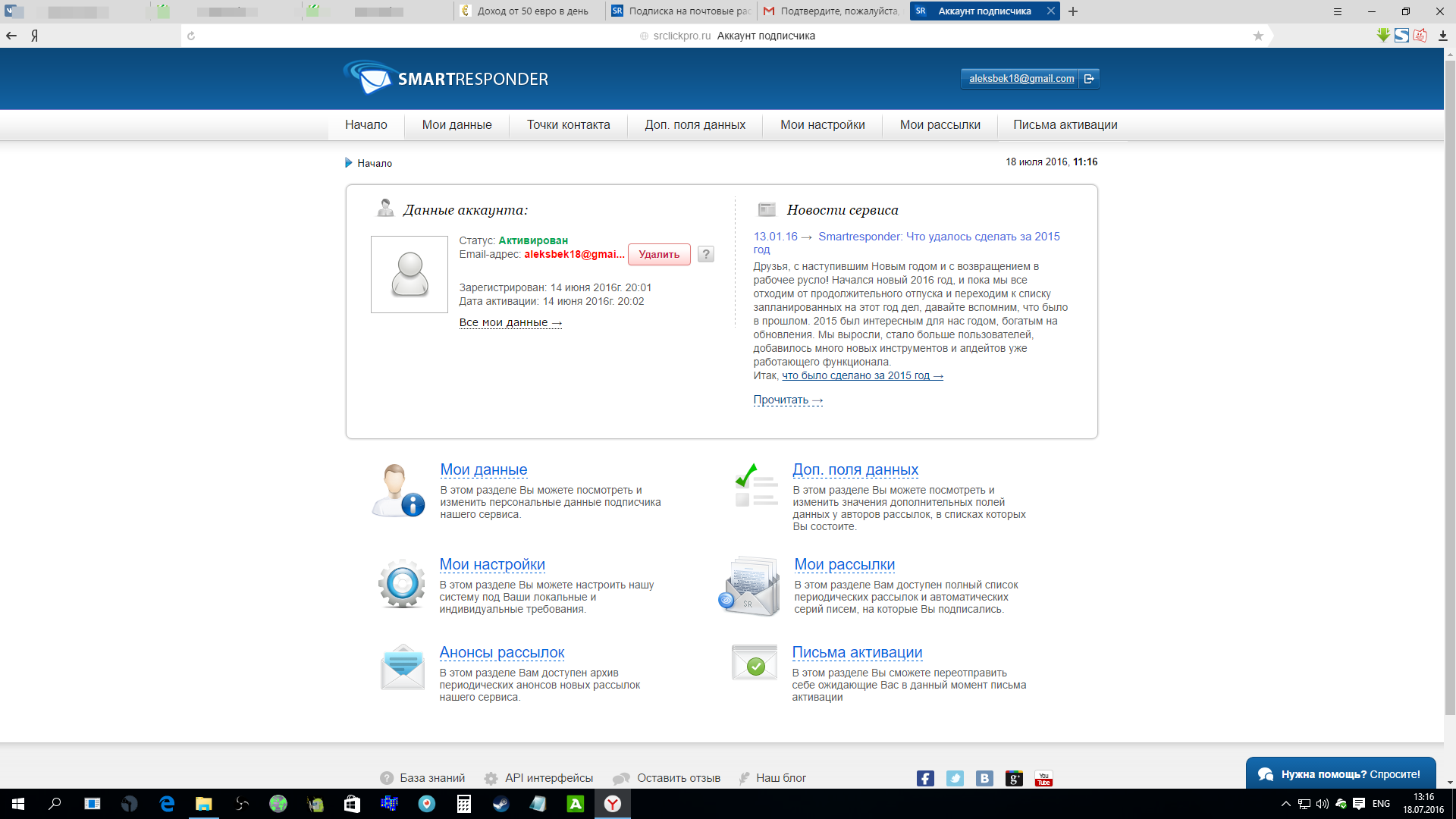Click the Прочитать link
Viewport: 1456px width, 819px height.
click(x=788, y=400)
